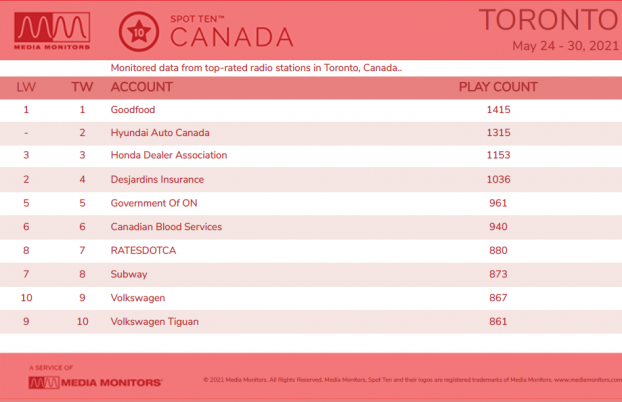The width and height of the screenshot is (622, 402).
Task: Click the TORONTO market heading
Action: point(550,20)
